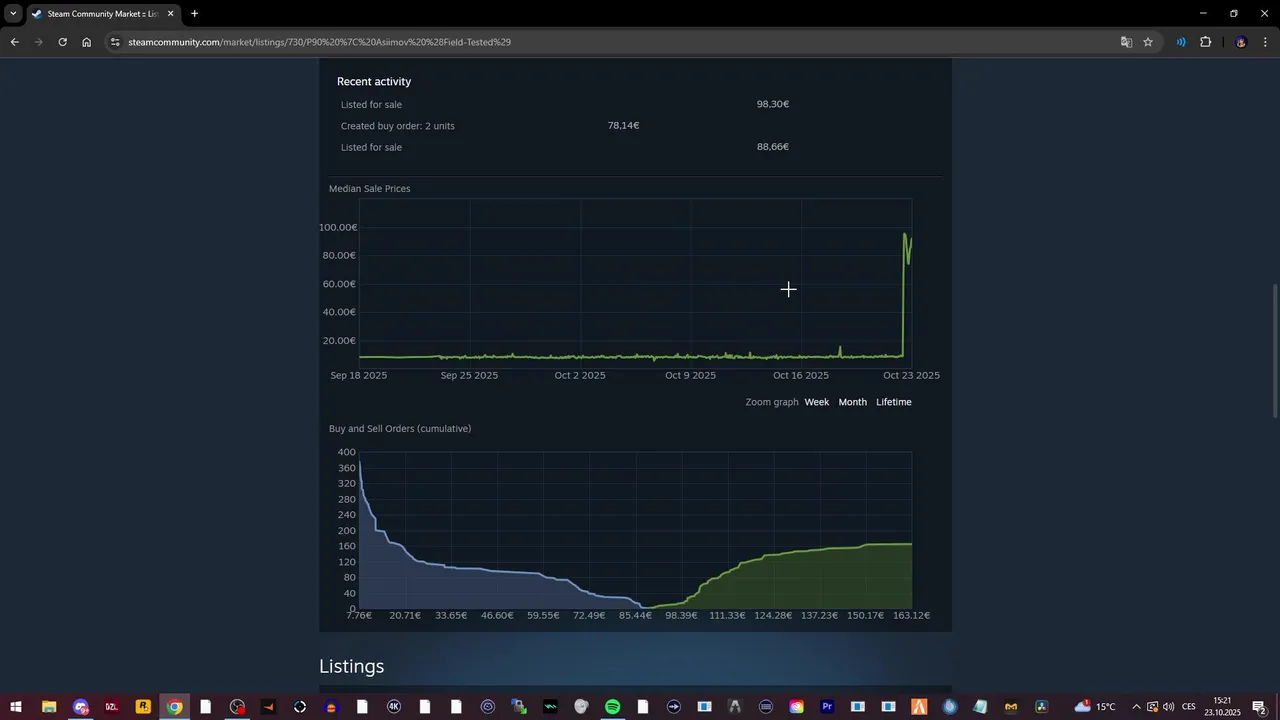Image resolution: width=1280 pixels, height=720 pixels.
Task: Open the 15°C weather widget
Action: pos(1095,707)
